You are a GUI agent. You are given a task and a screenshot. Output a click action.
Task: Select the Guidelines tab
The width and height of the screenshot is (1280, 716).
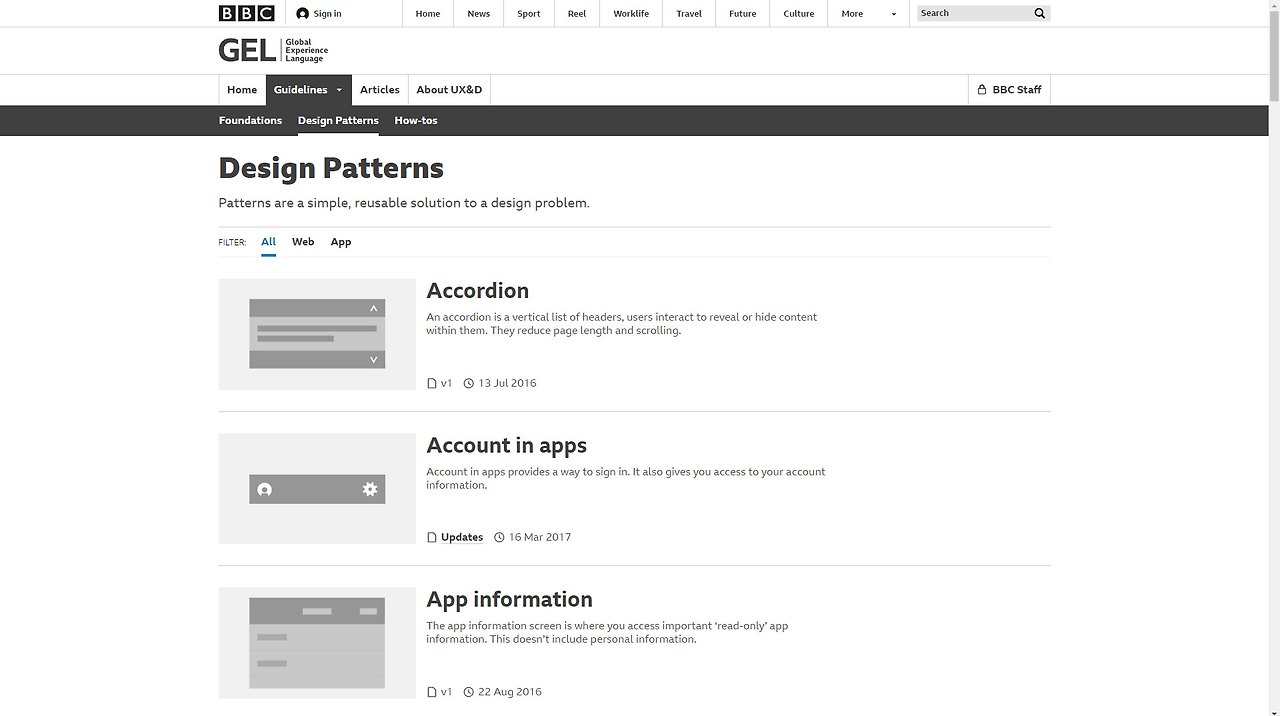[309, 89]
